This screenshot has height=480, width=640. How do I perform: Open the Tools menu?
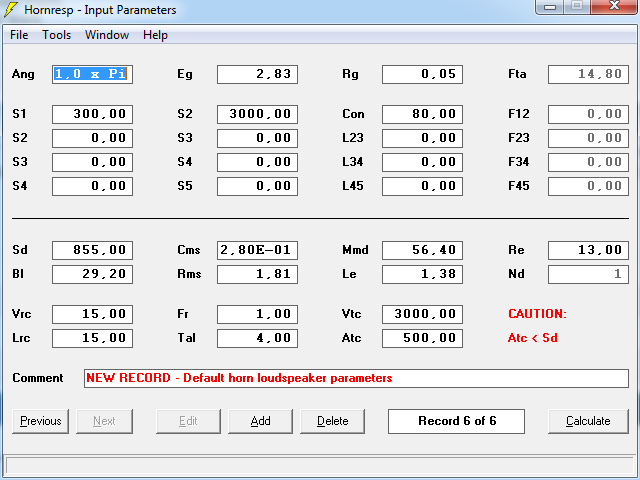coord(56,35)
